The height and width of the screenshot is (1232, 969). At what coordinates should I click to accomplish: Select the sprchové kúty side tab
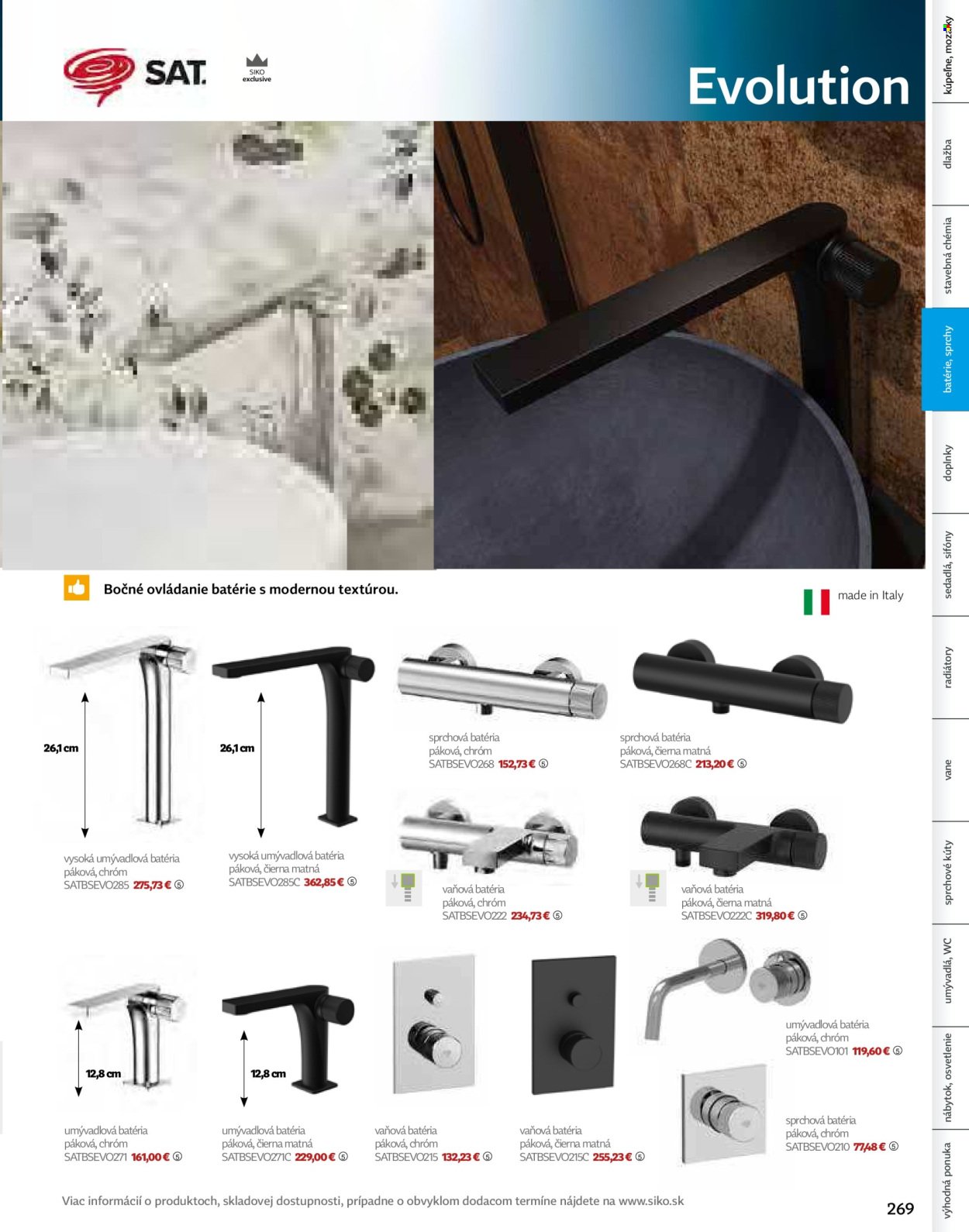click(x=947, y=873)
